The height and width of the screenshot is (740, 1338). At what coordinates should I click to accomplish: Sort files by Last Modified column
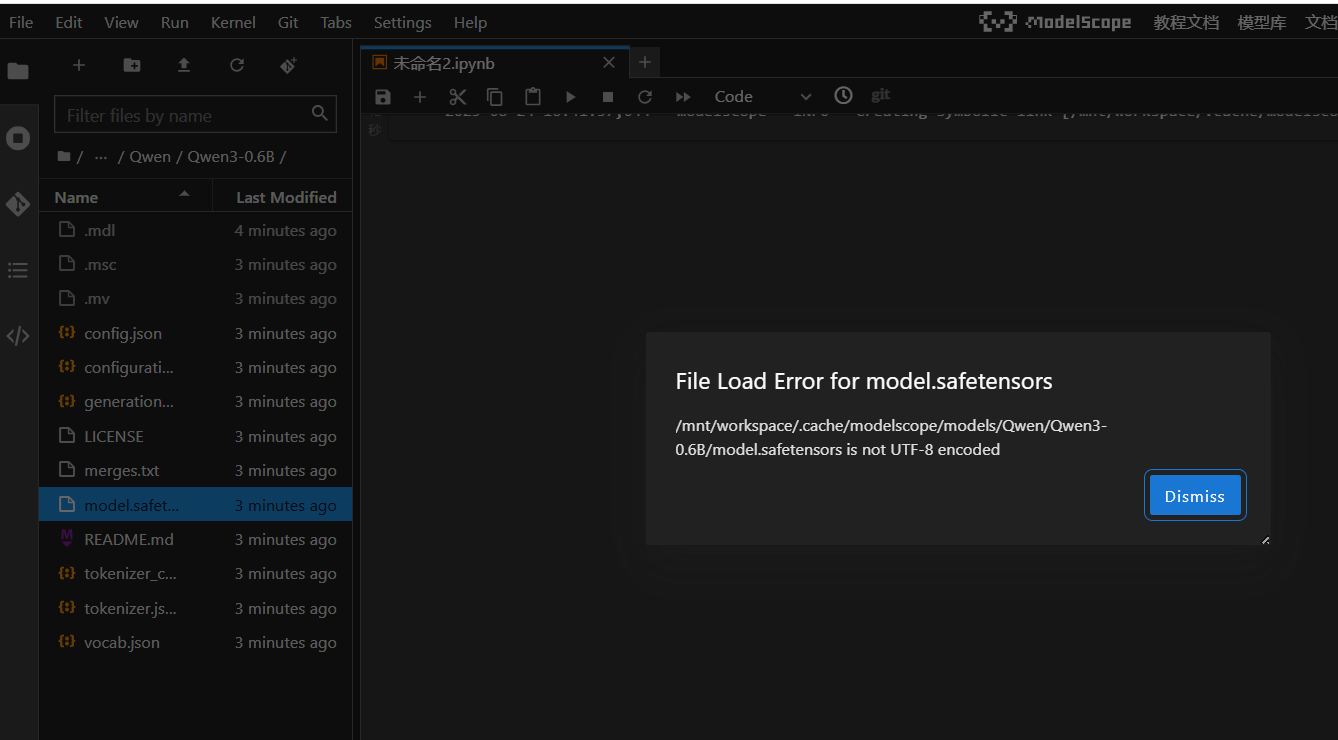pos(285,197)
